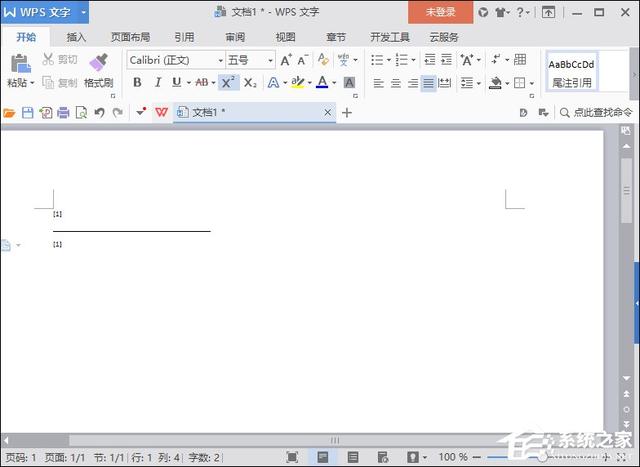Click the Paste clipboard icon
640x467 pixels.
[20, 63]
